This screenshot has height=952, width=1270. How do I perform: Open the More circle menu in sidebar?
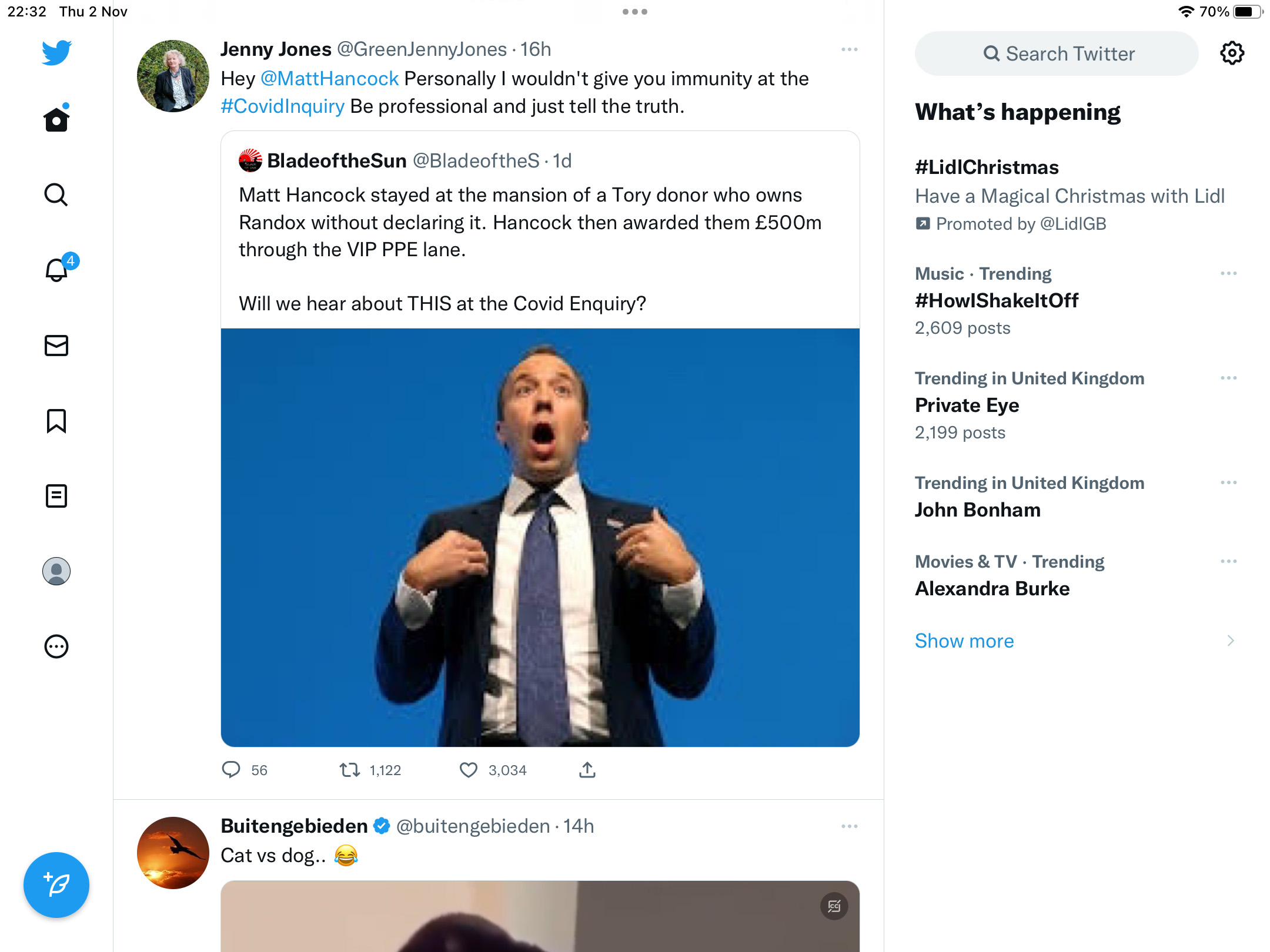(x=56, y=646)
